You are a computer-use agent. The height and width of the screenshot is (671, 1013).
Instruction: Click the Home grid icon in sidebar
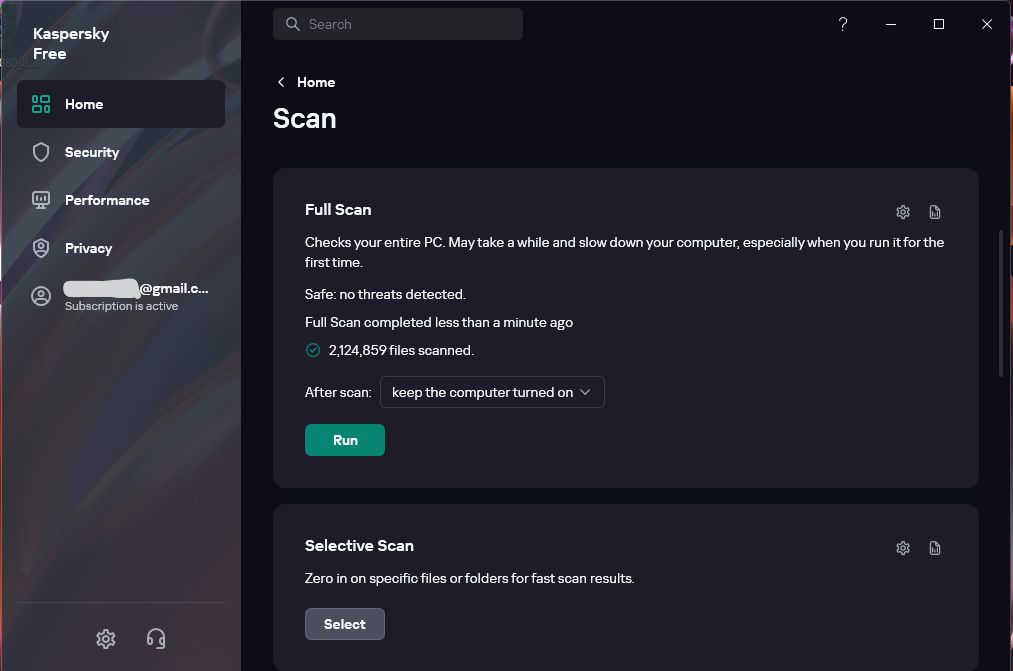pos(41,104)
